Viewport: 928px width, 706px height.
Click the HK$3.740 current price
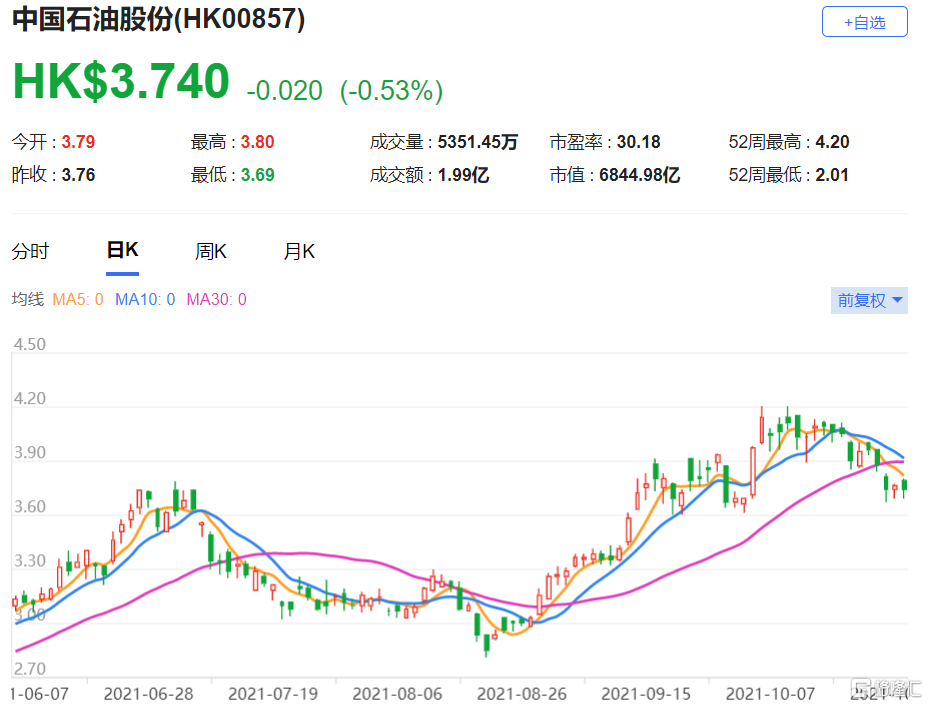click(x=121, y=81)
